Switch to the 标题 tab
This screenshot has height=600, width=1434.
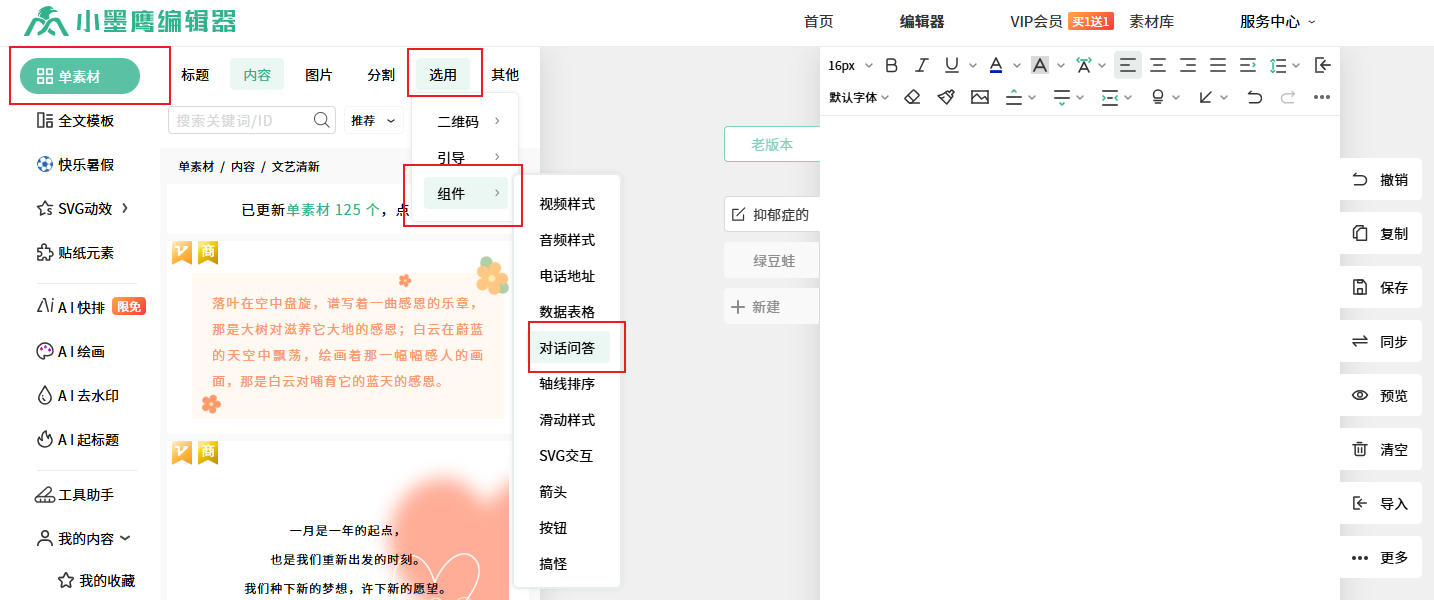[195, 74]
